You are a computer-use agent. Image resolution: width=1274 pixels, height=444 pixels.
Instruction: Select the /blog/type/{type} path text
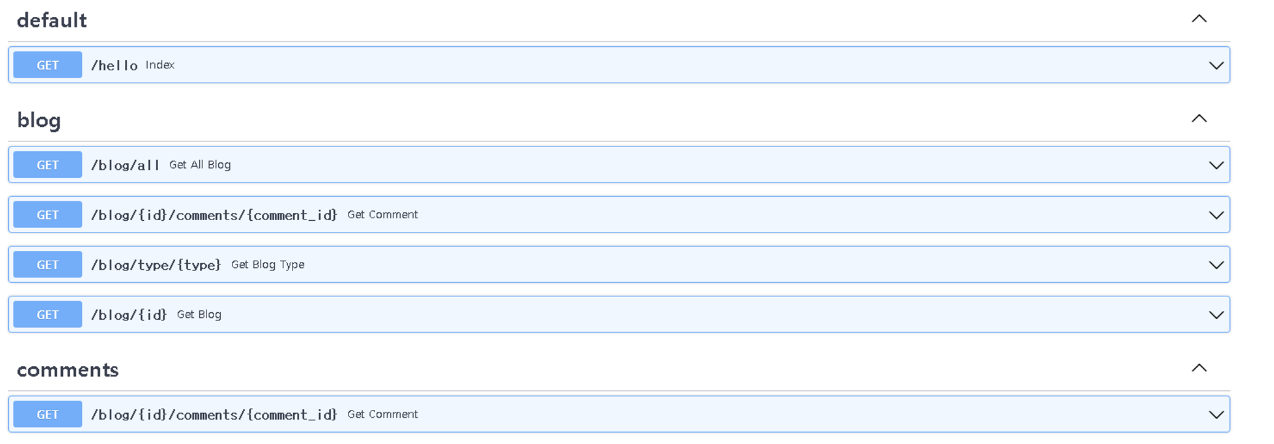point(156,265)
